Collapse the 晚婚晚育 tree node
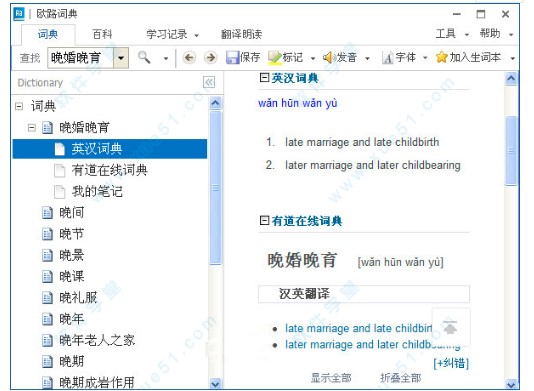Viewport: 534px width, 391px height. point(32,128)
